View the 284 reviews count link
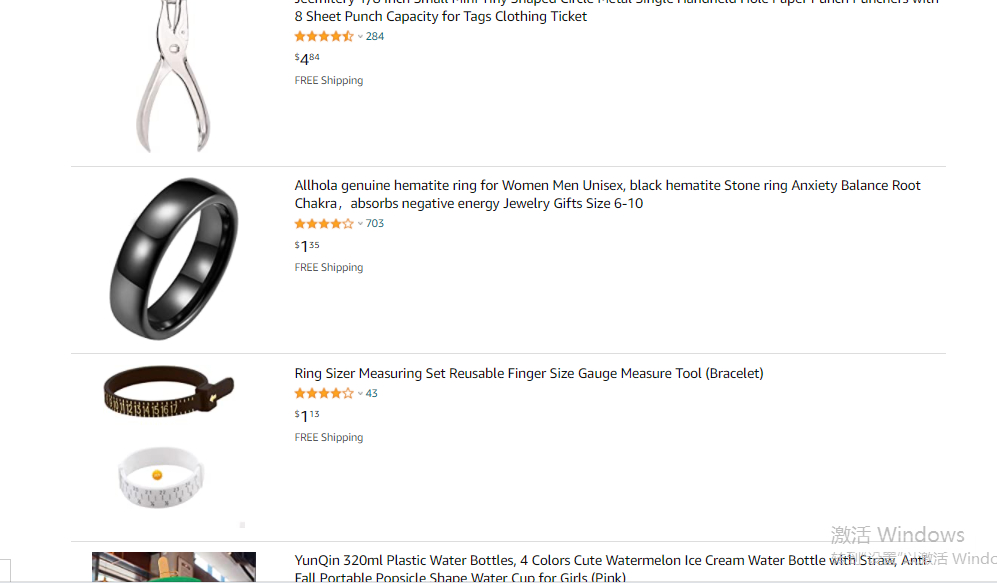997x583 pixels. click(x=375, y=36)
